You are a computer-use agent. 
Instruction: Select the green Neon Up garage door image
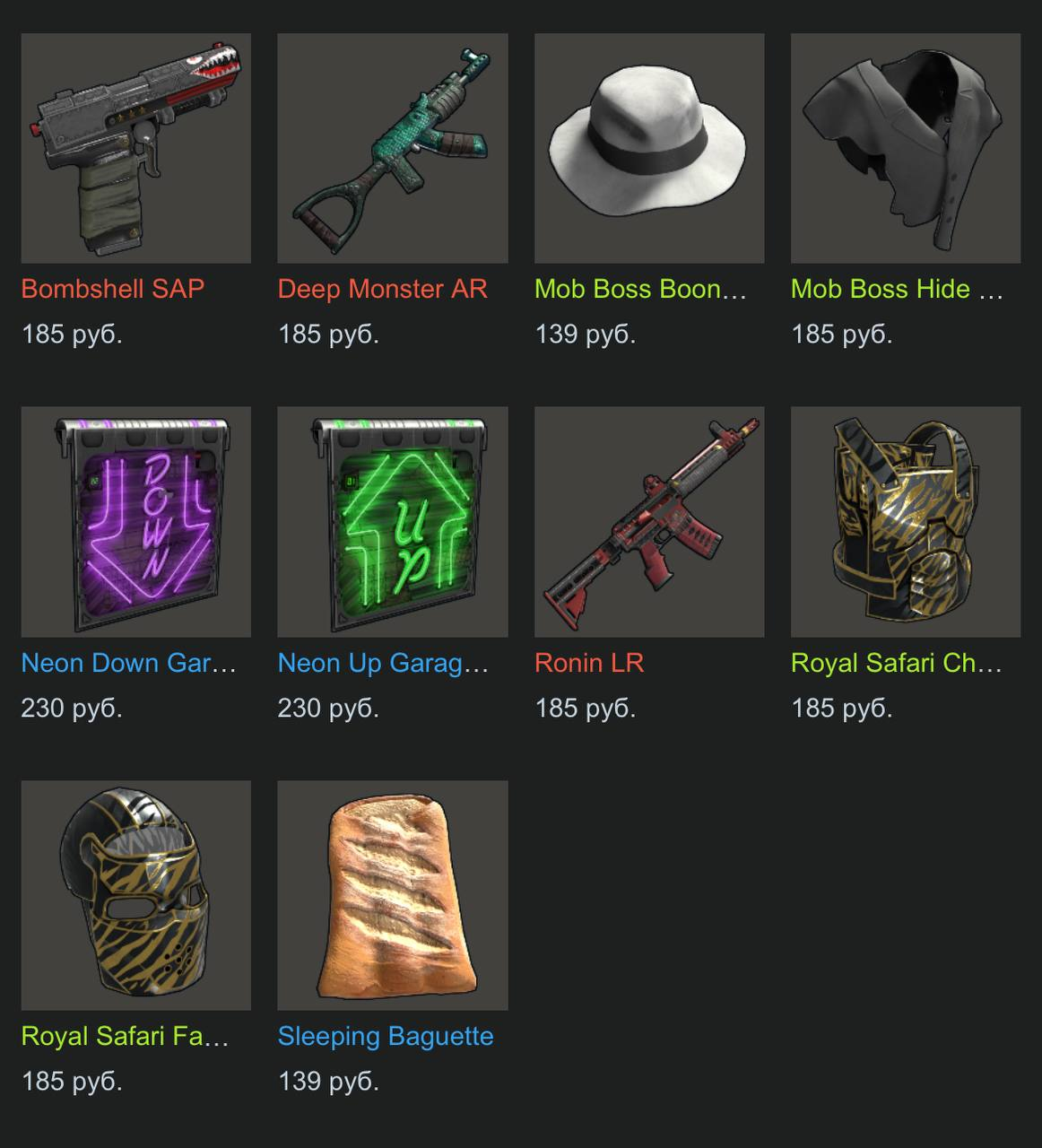(393, 522)
